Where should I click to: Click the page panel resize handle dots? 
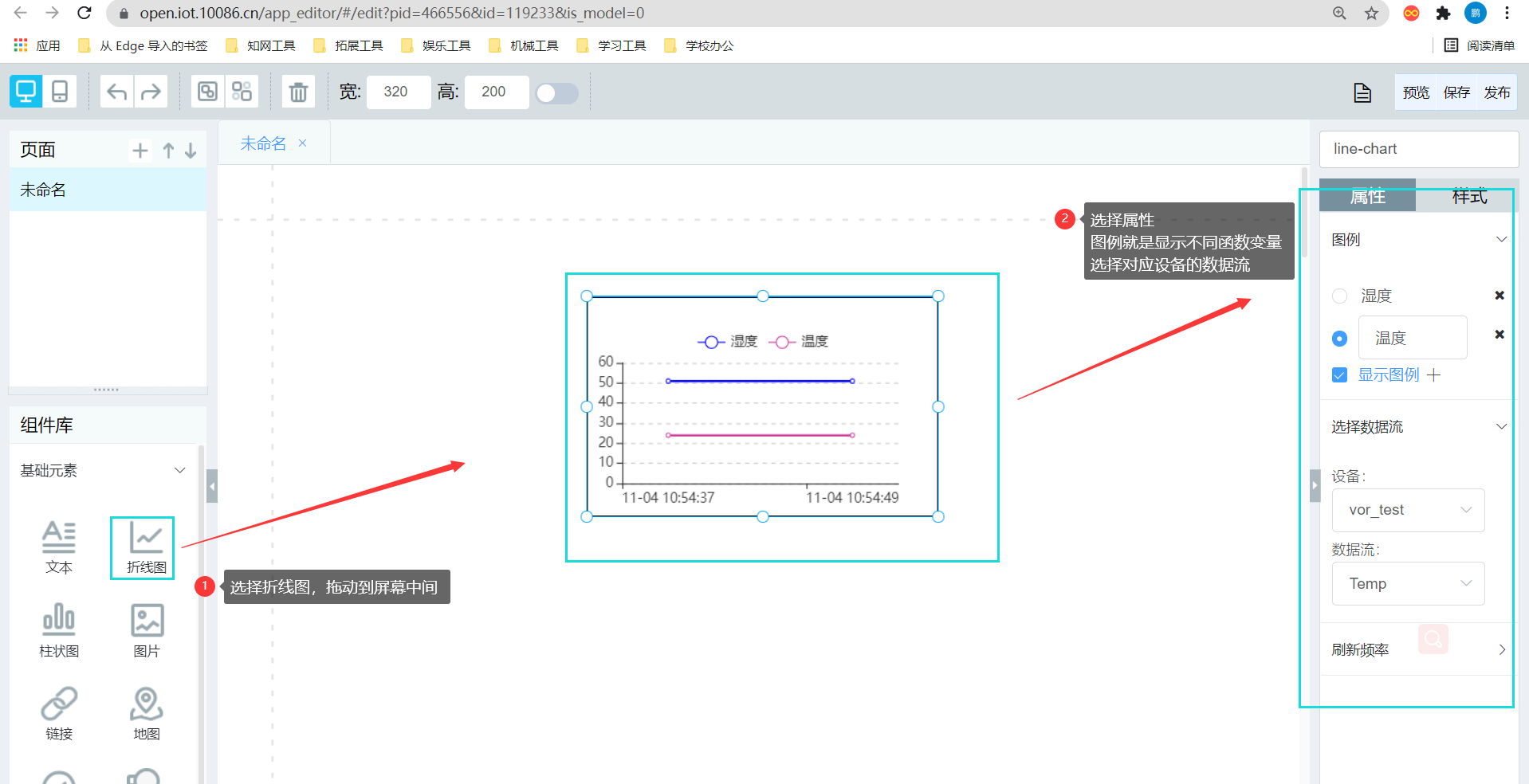pyautogui.click(x=106, y=390)
